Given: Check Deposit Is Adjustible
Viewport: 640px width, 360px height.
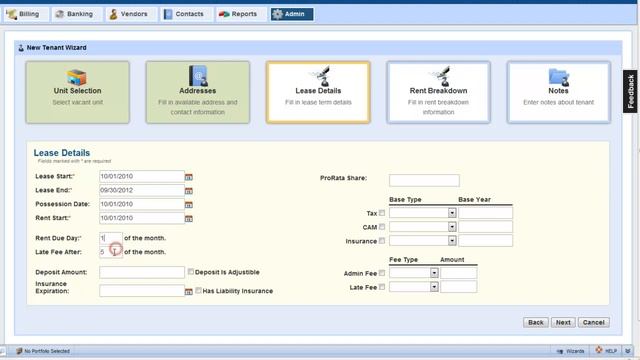Looking at the screenshot, I should [x=191, y=271].
